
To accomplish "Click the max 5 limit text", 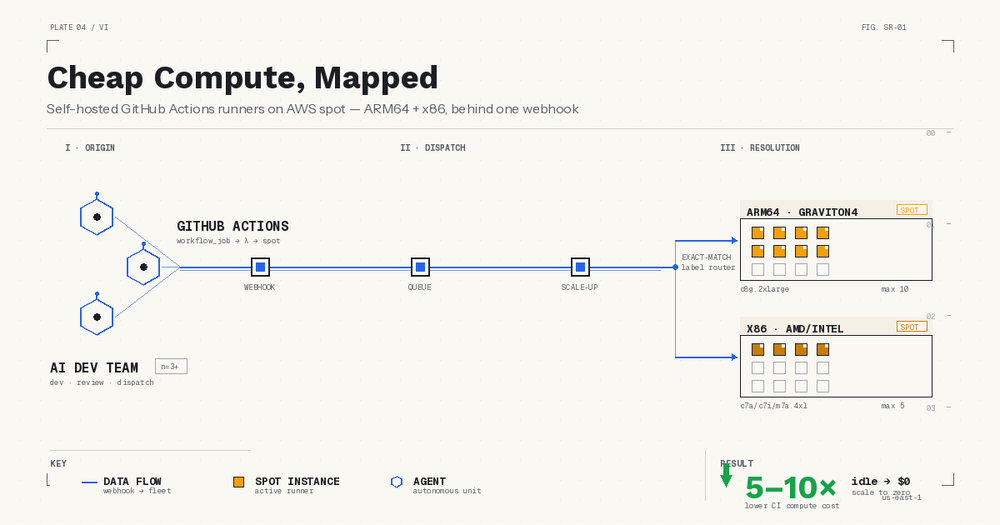I will point(893,406).
